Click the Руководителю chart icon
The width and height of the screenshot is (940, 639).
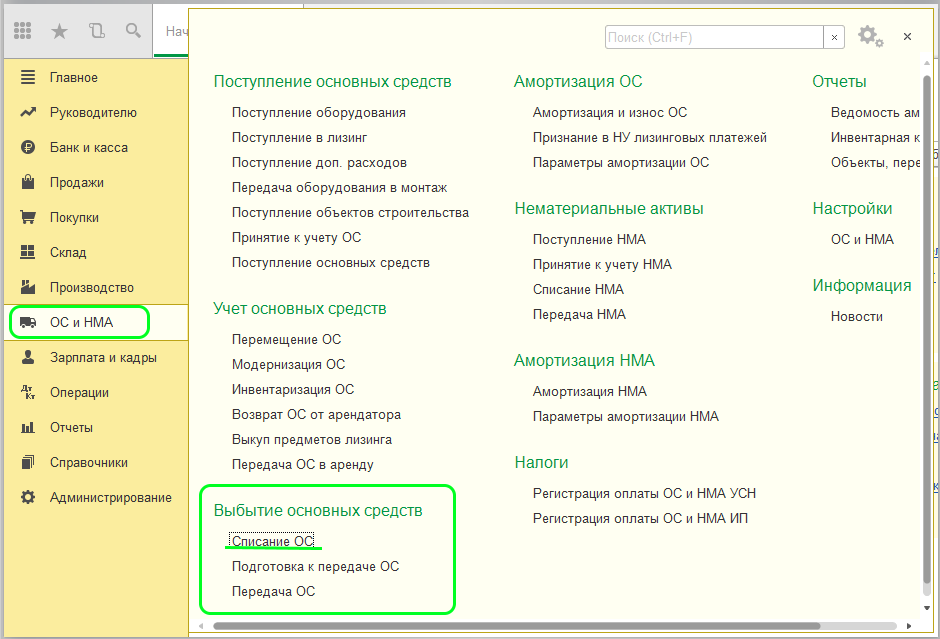tap(28, 112)
